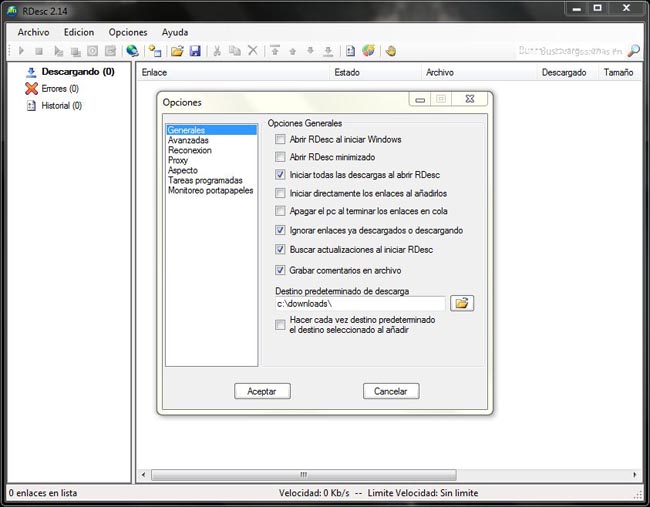Click the scissors cut icon

217,51
